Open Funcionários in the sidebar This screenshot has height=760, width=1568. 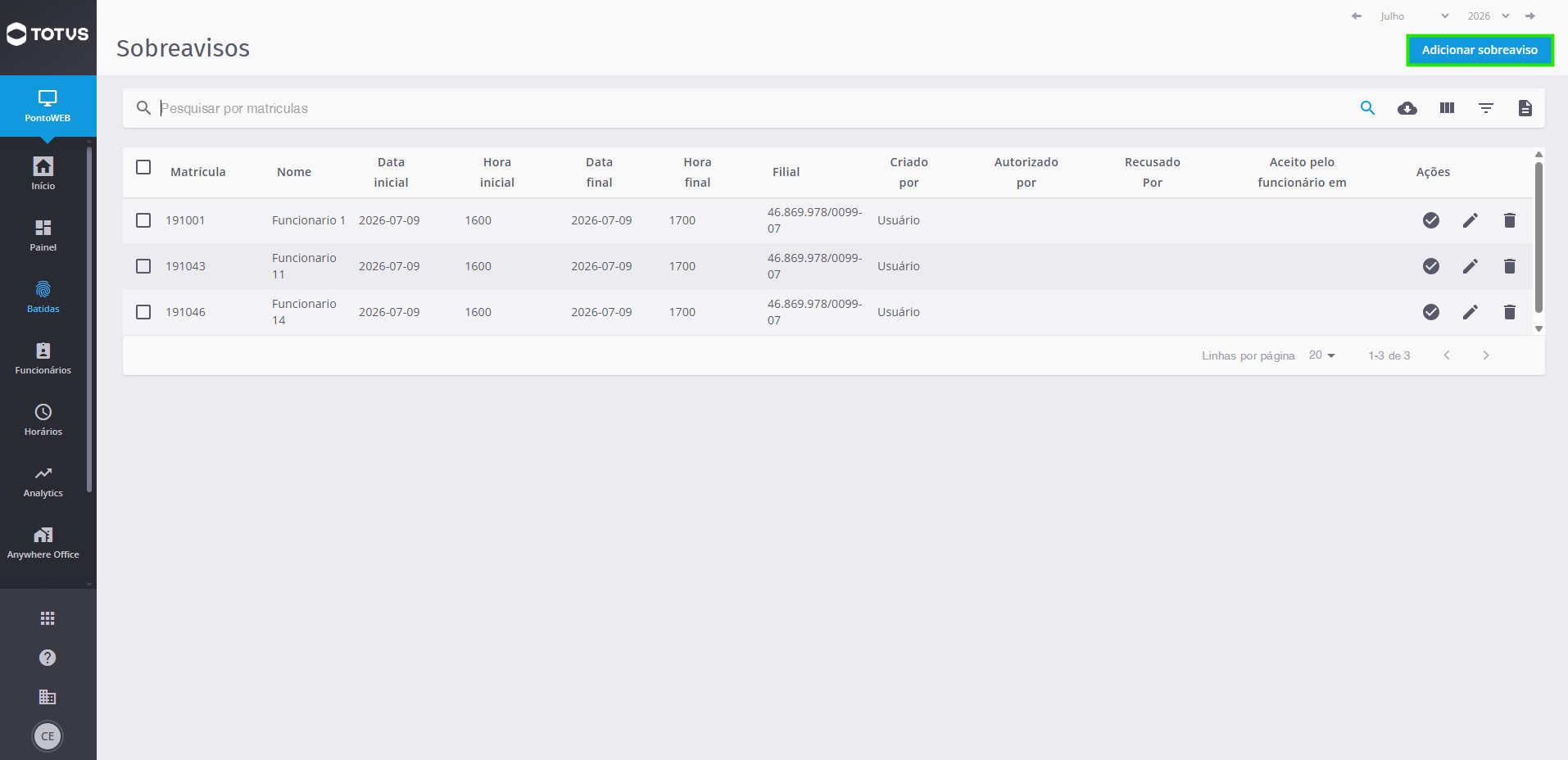(43, 358)
